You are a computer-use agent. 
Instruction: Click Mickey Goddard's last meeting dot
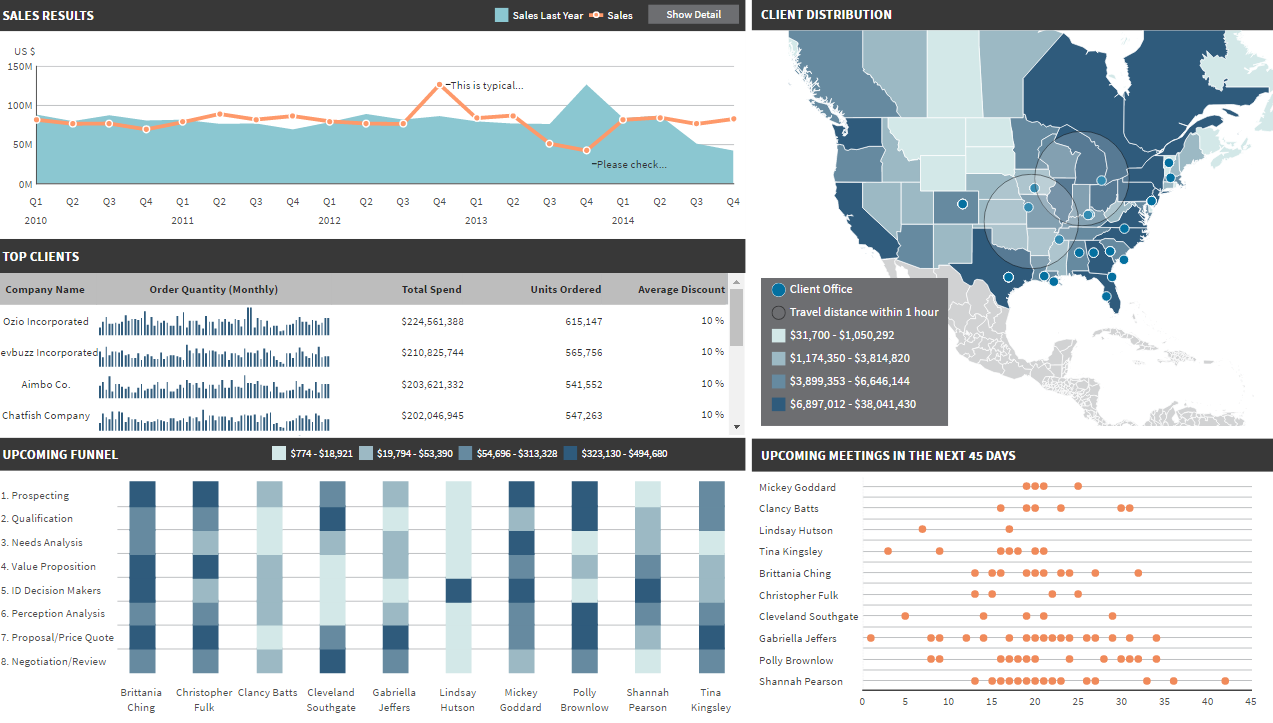tap(1078, 487)
